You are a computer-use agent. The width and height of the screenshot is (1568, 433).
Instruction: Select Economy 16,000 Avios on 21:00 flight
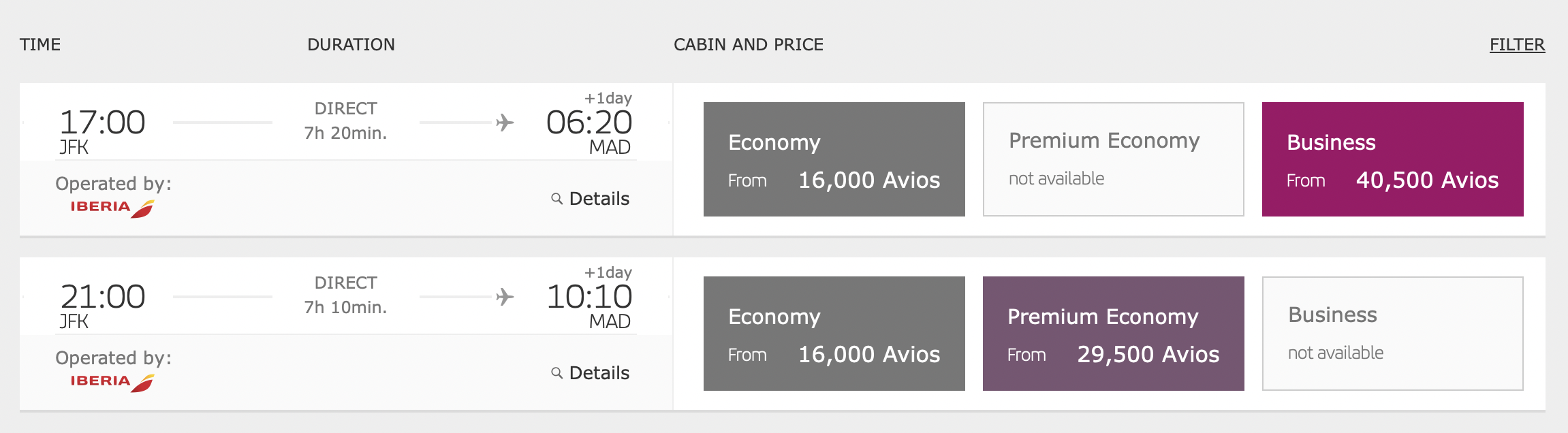pos(834,334)
